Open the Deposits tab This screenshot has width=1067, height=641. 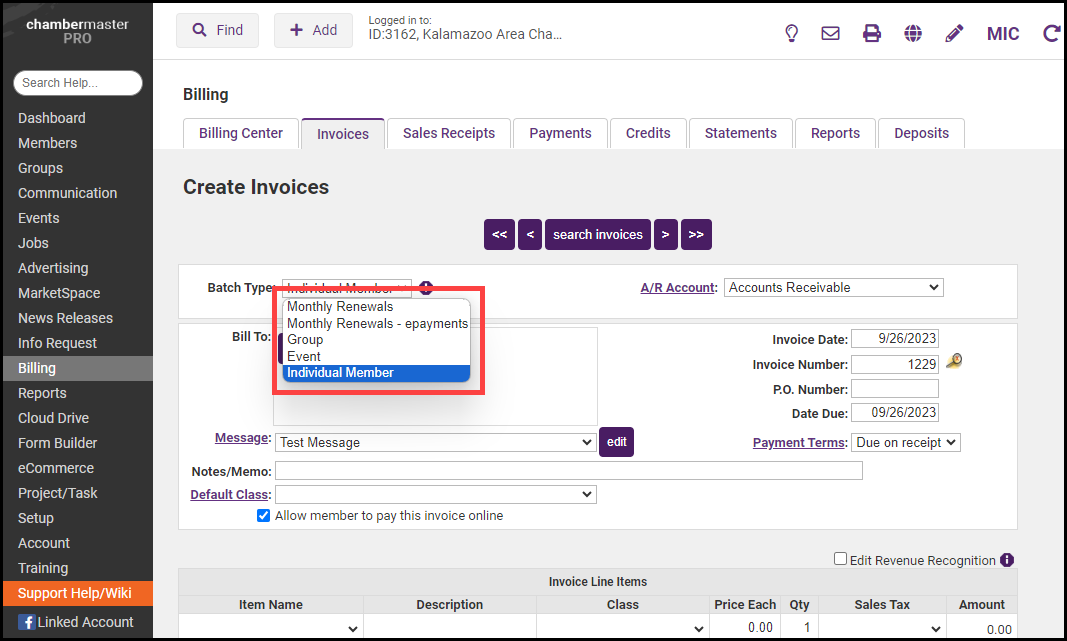coord(921,133)
